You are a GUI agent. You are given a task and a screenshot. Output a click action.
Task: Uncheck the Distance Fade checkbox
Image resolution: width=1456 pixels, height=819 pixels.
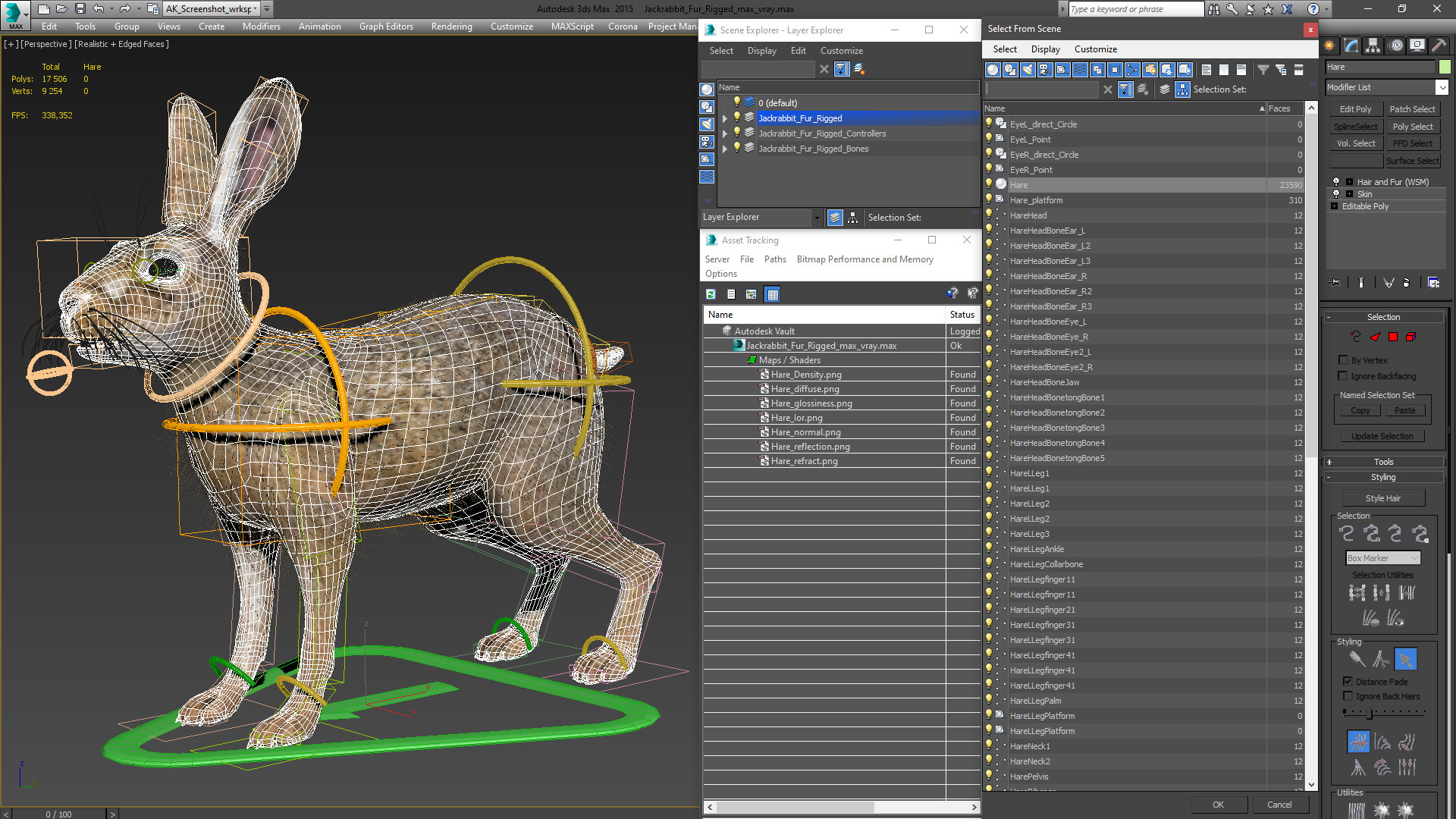coord(1348,682)
